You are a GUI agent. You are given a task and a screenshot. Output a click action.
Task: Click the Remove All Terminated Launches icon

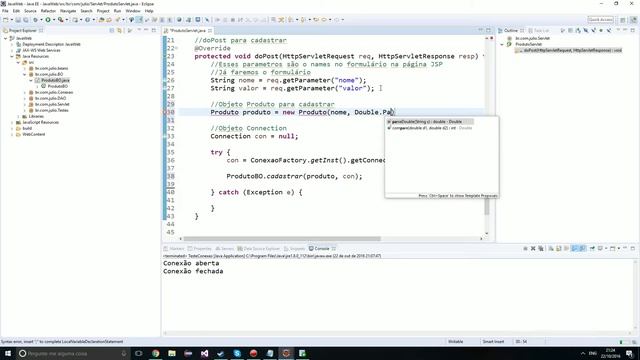click(541, 248)
